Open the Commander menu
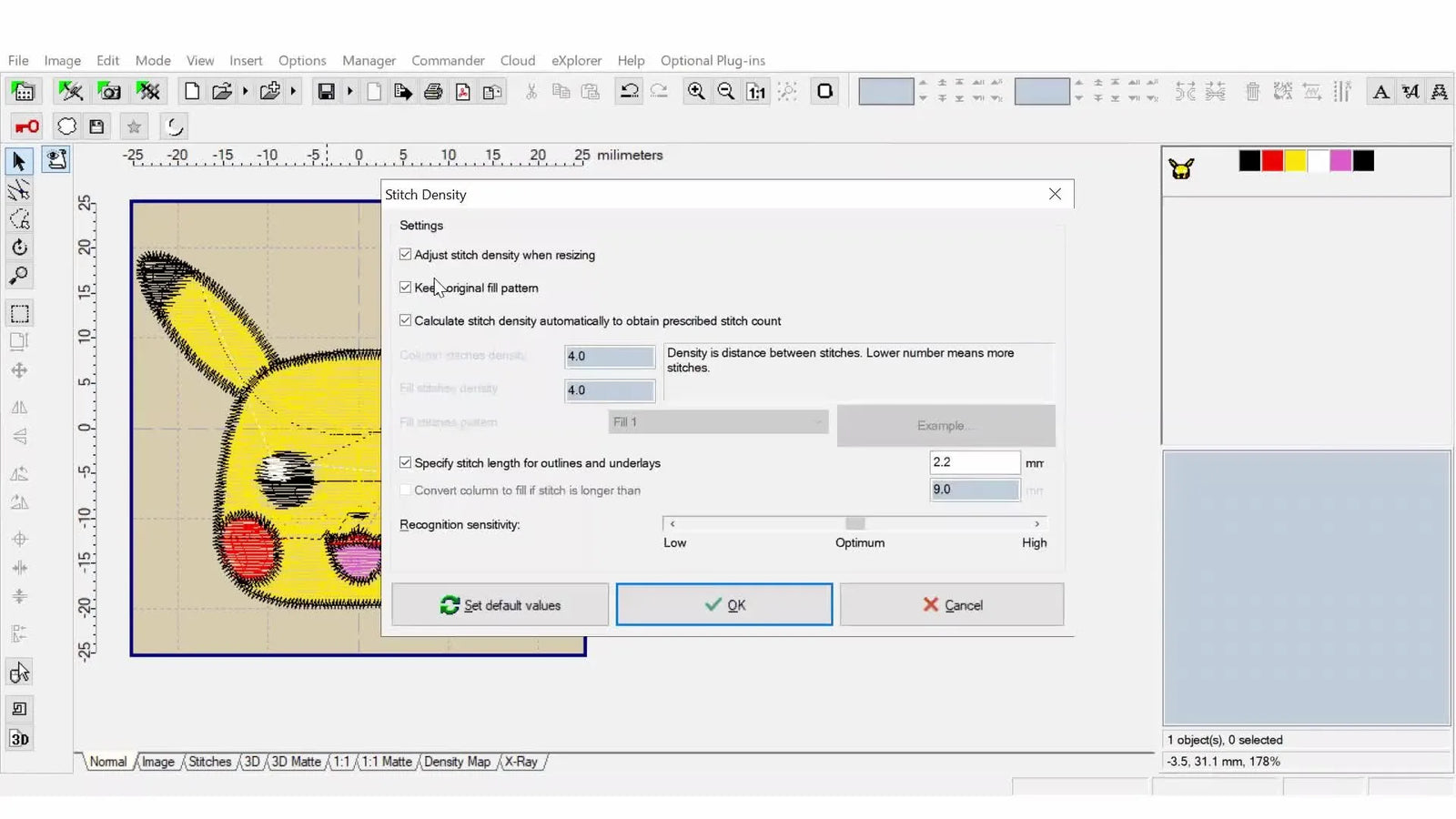This screenshot has height=819, width=1456. pyautogui.click(x=448, y=60)
